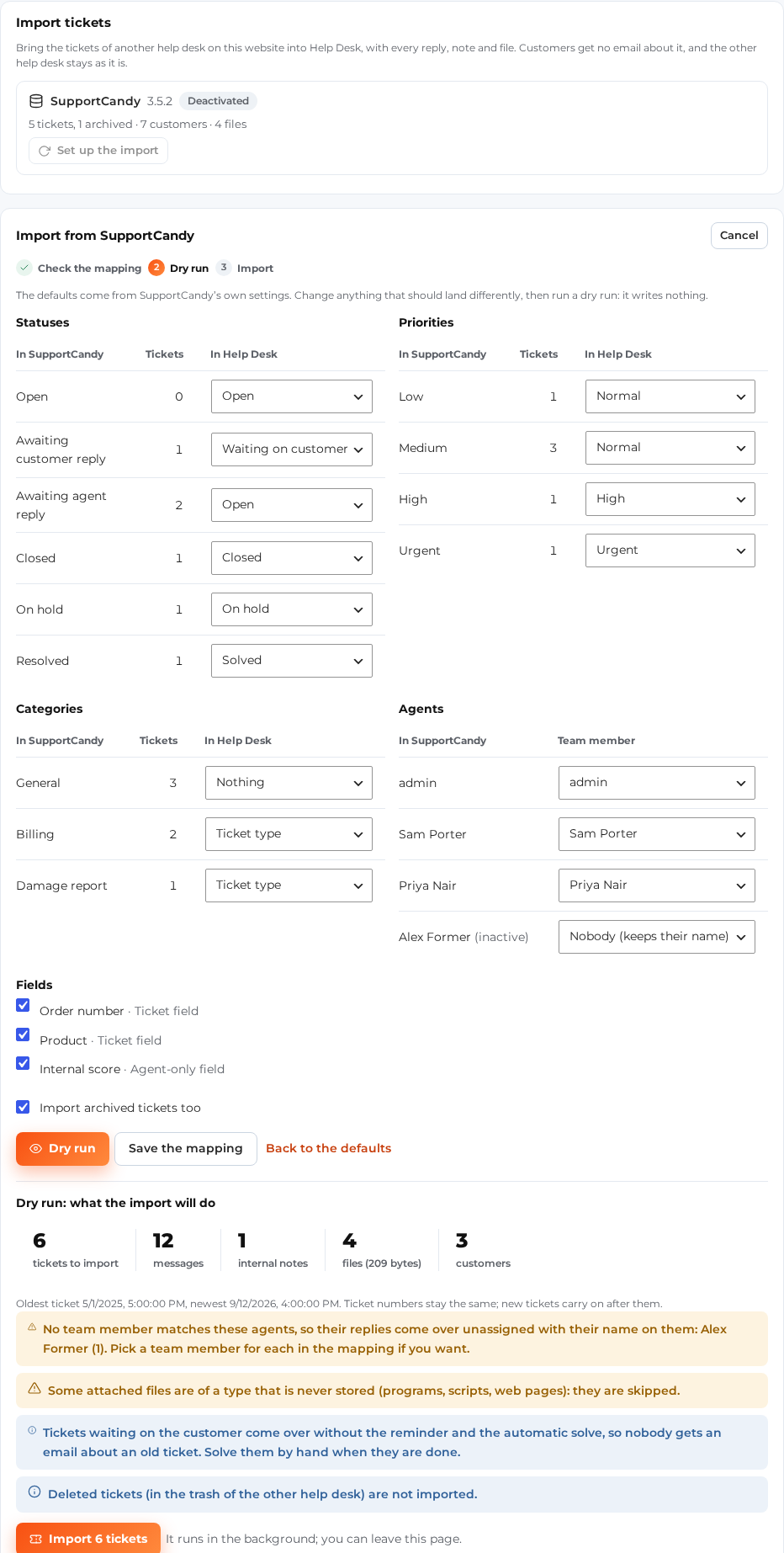Click the database icon beside SupportCandy
Image resolution: width=784 pixels, height=1553 pixels.
[x=36, y=101]
